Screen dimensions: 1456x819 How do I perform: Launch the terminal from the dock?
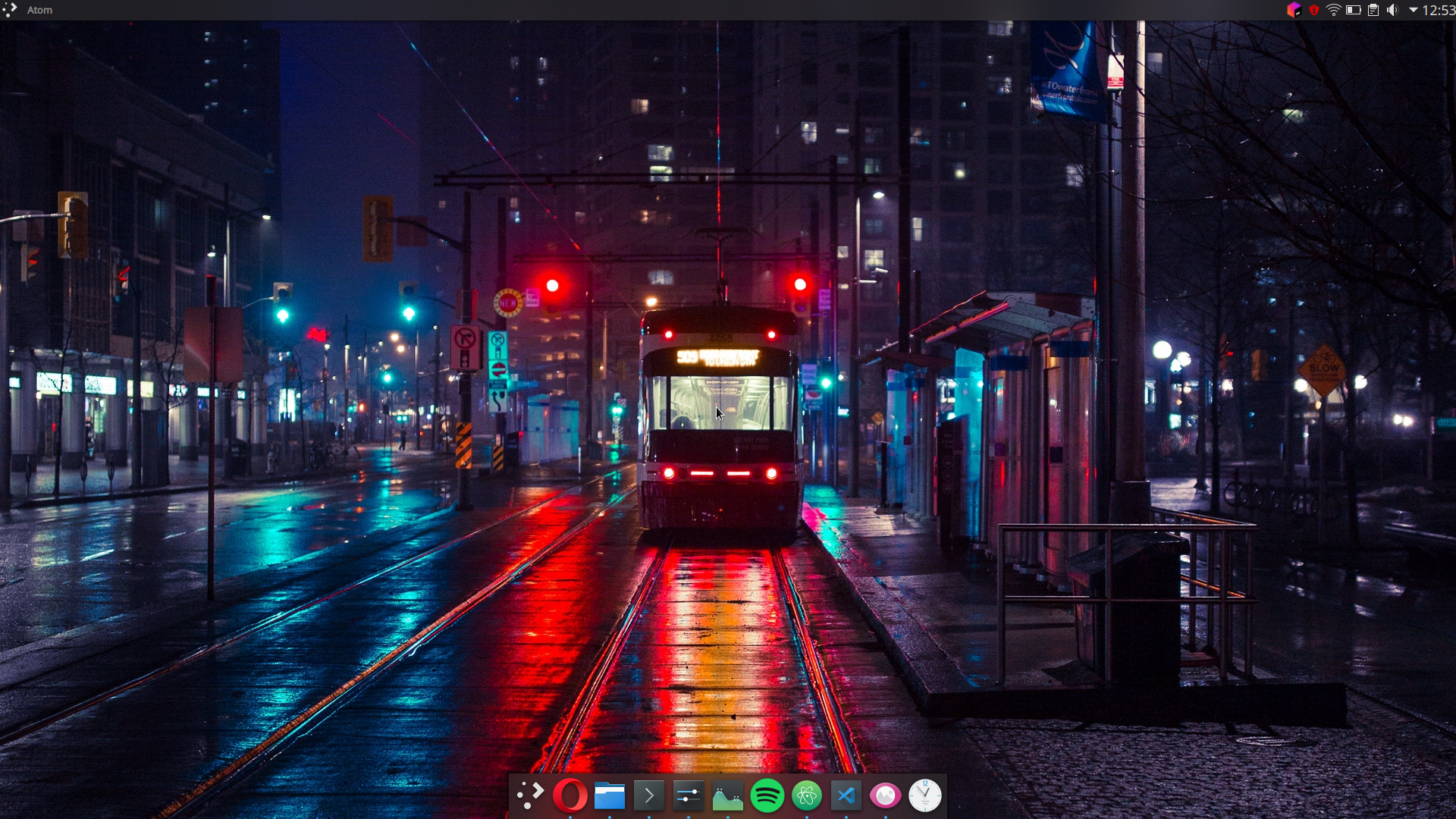tap(648, 795)
